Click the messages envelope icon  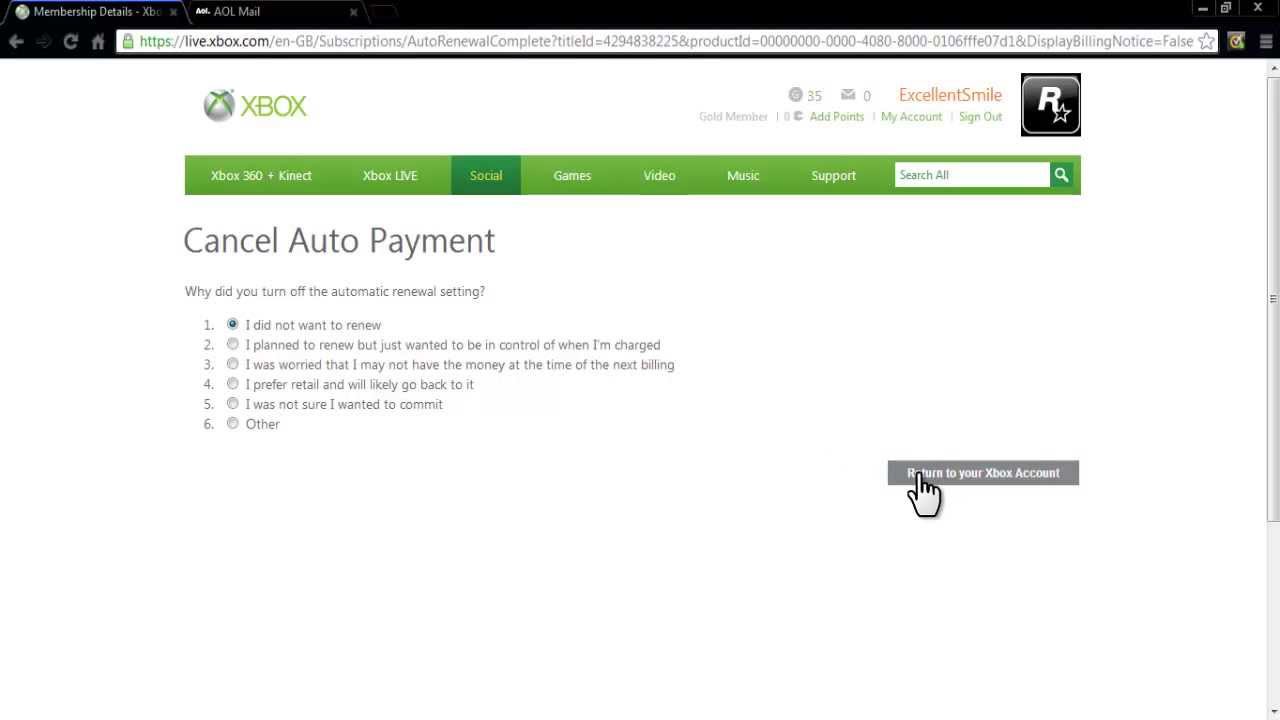pos(848,95)
